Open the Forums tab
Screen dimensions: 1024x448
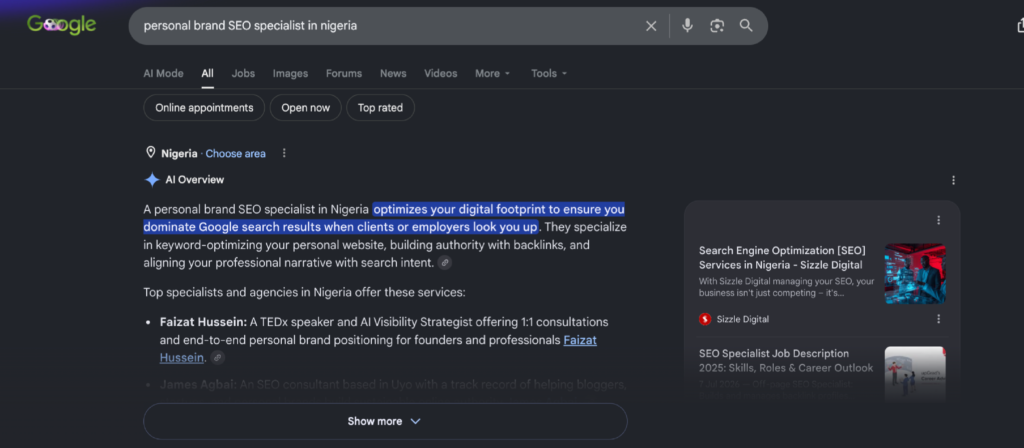pos(344,73)
